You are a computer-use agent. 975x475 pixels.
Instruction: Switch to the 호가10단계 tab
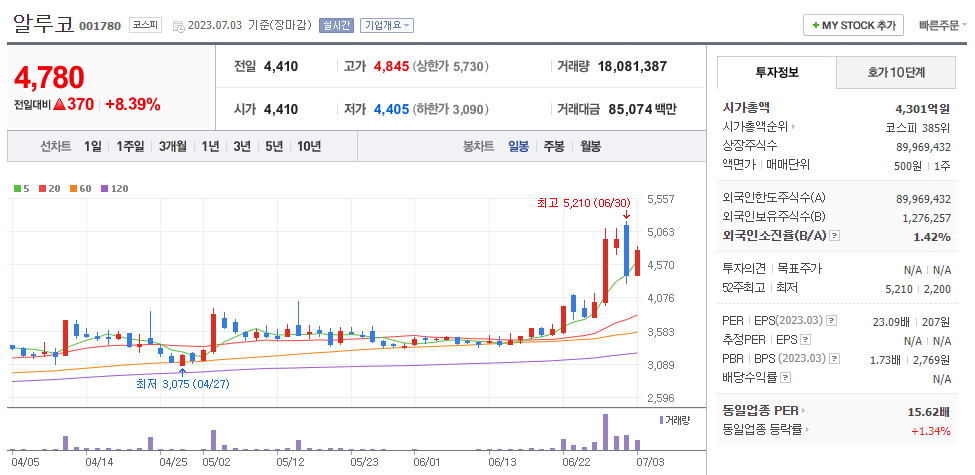(x=896, y=72)
